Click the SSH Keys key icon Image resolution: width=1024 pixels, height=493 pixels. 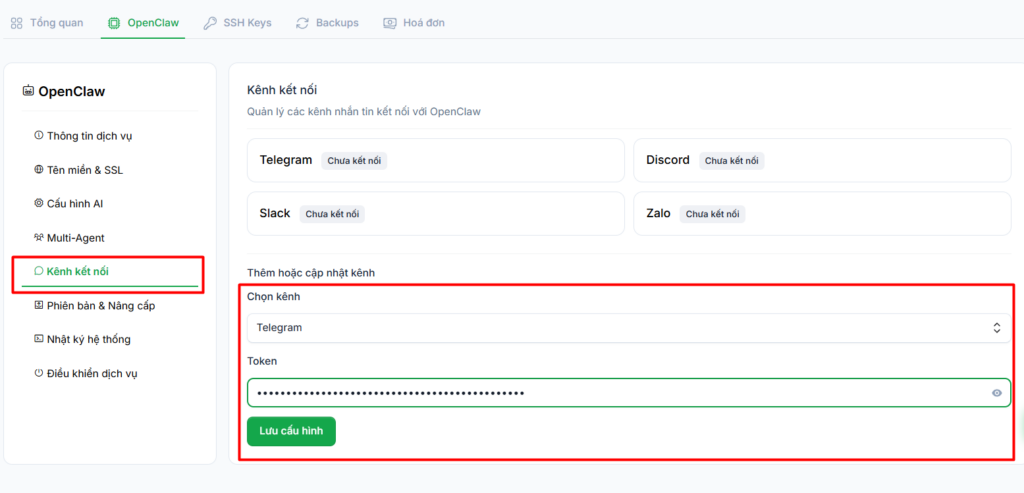click(x=210, y=23)
